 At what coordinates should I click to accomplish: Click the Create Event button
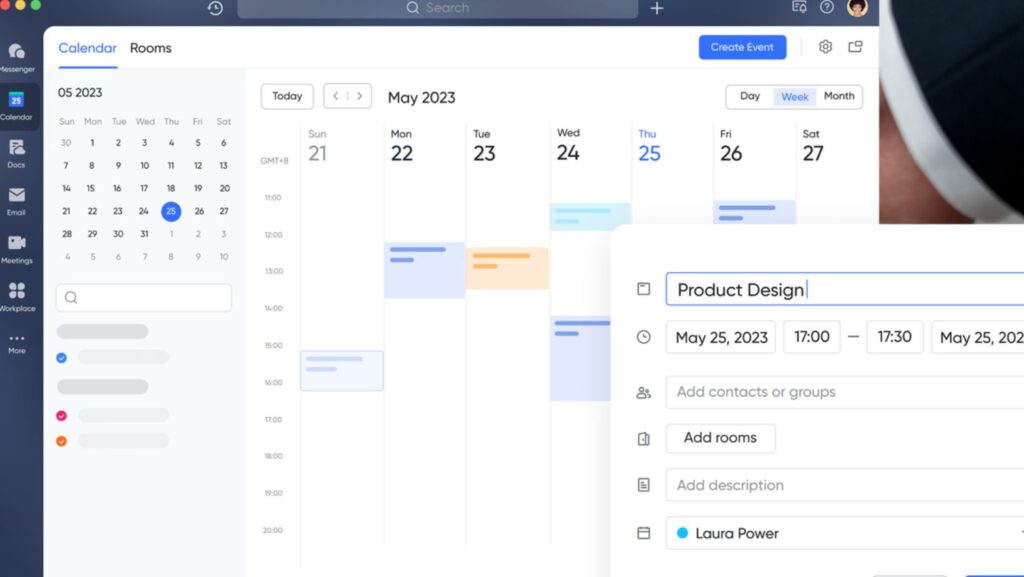pyautogui.click(x=742, y=47)
